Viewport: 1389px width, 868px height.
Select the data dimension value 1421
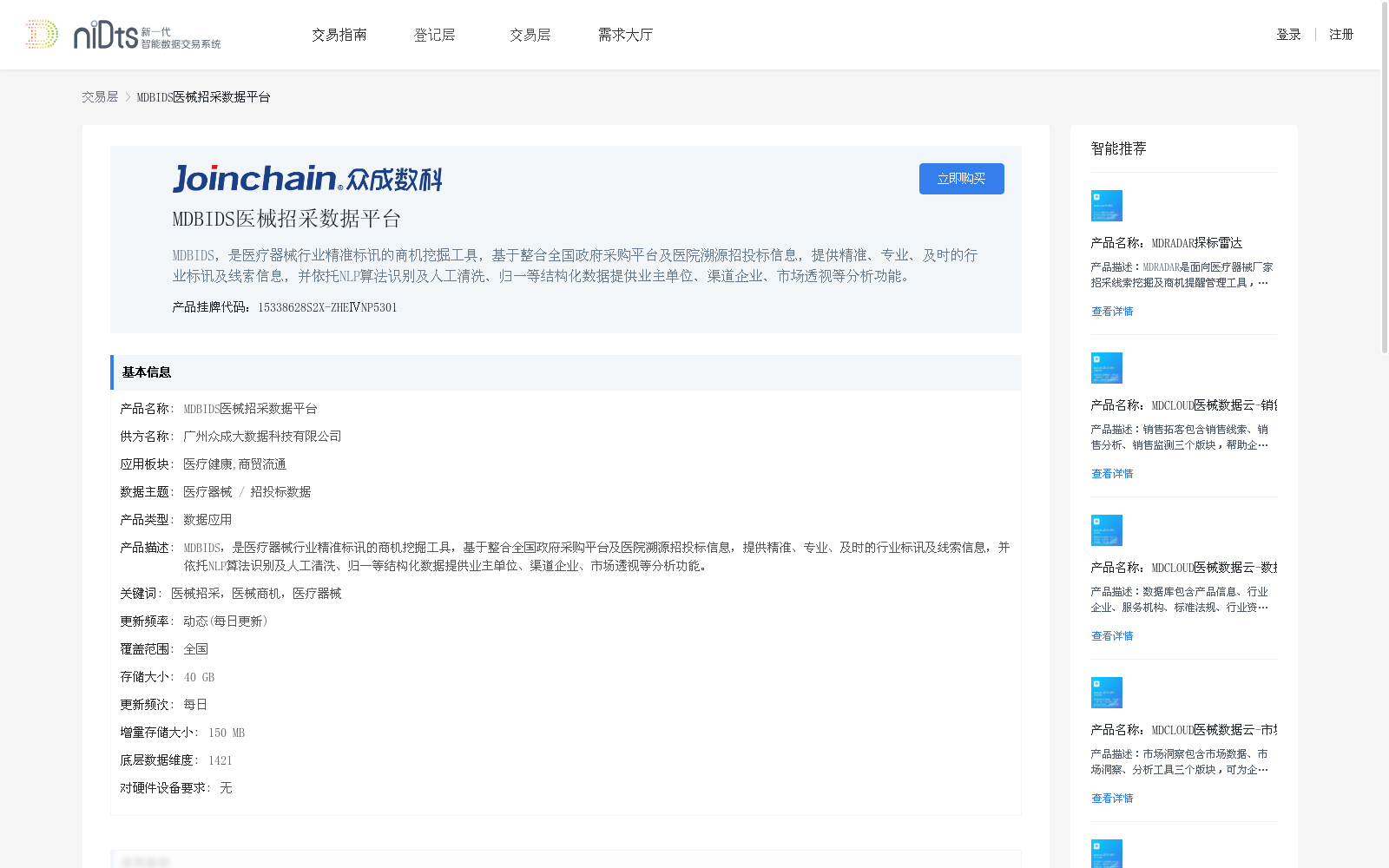(x=221, y=760)
